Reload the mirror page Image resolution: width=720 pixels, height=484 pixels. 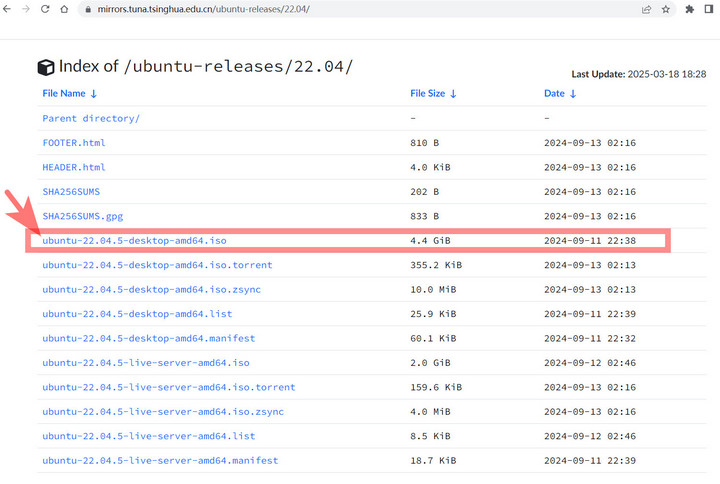pyautogui.click(x=45, y=9)
